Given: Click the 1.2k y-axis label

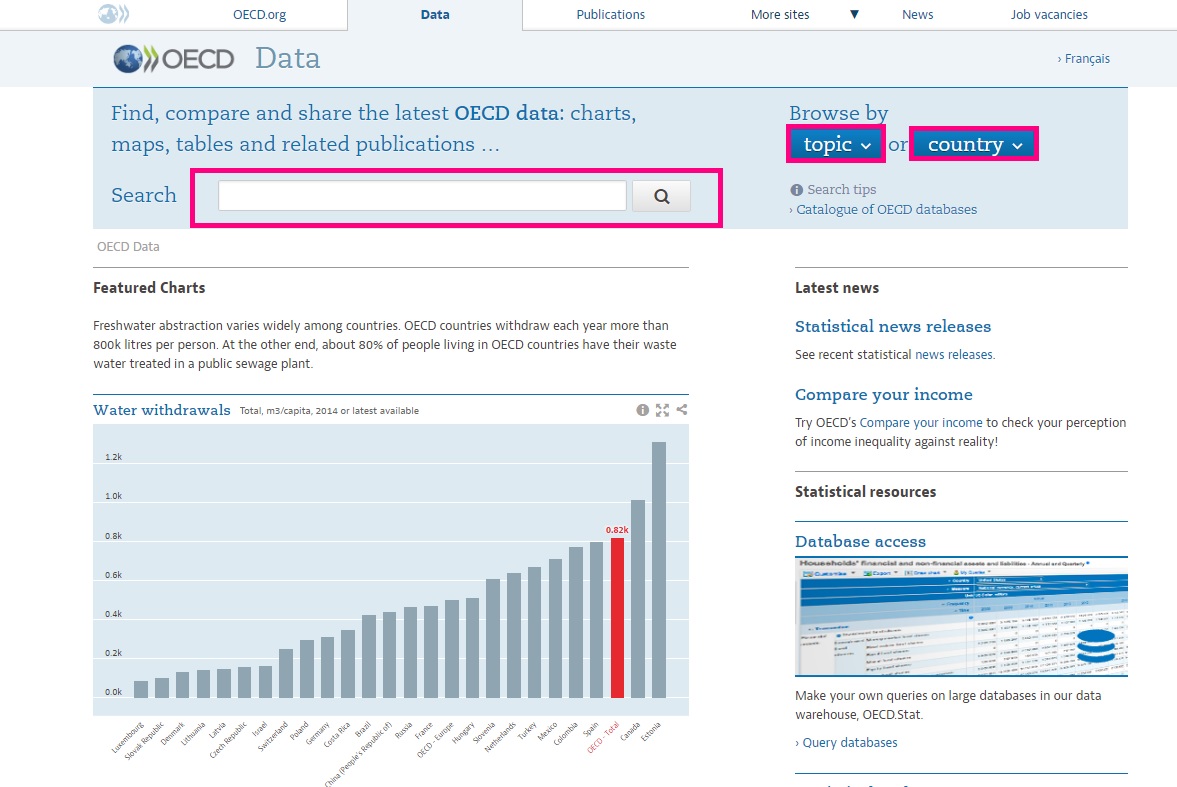Looking at the screenshot, I should point(113,457).
